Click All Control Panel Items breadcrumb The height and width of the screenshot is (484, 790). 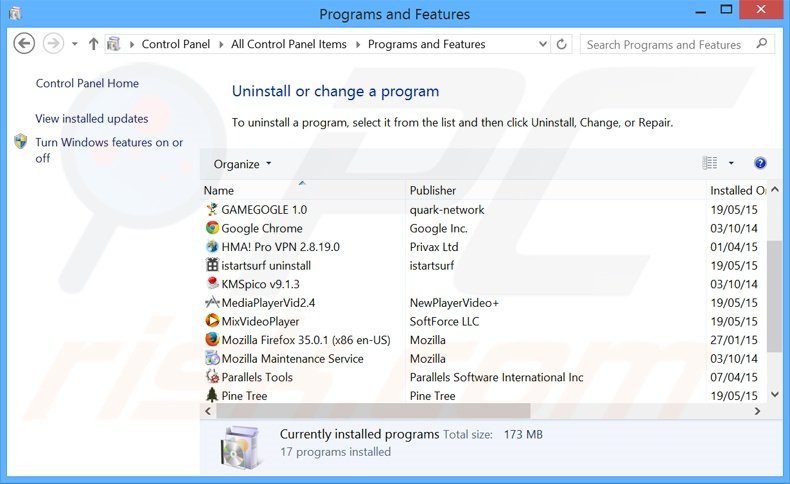point(289,44)
